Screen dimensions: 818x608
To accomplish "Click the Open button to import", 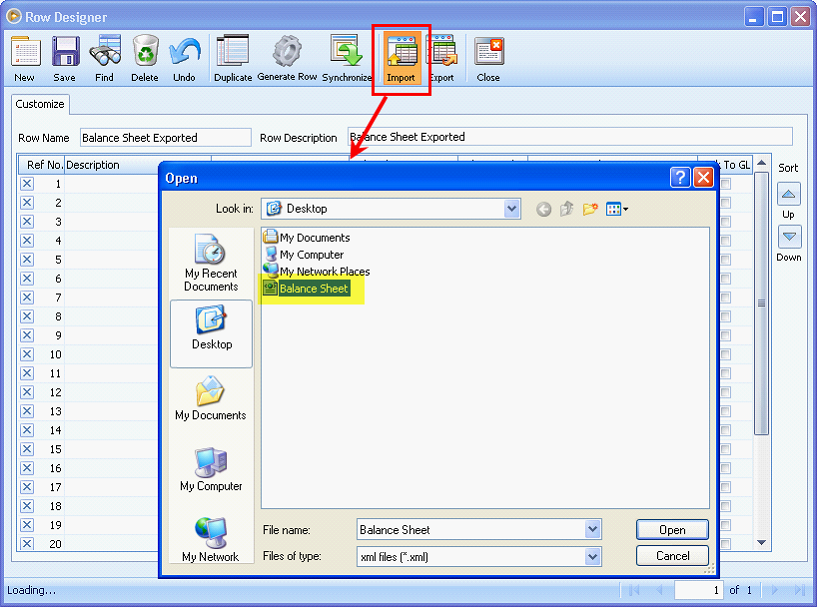I will [x=671, y=529].
